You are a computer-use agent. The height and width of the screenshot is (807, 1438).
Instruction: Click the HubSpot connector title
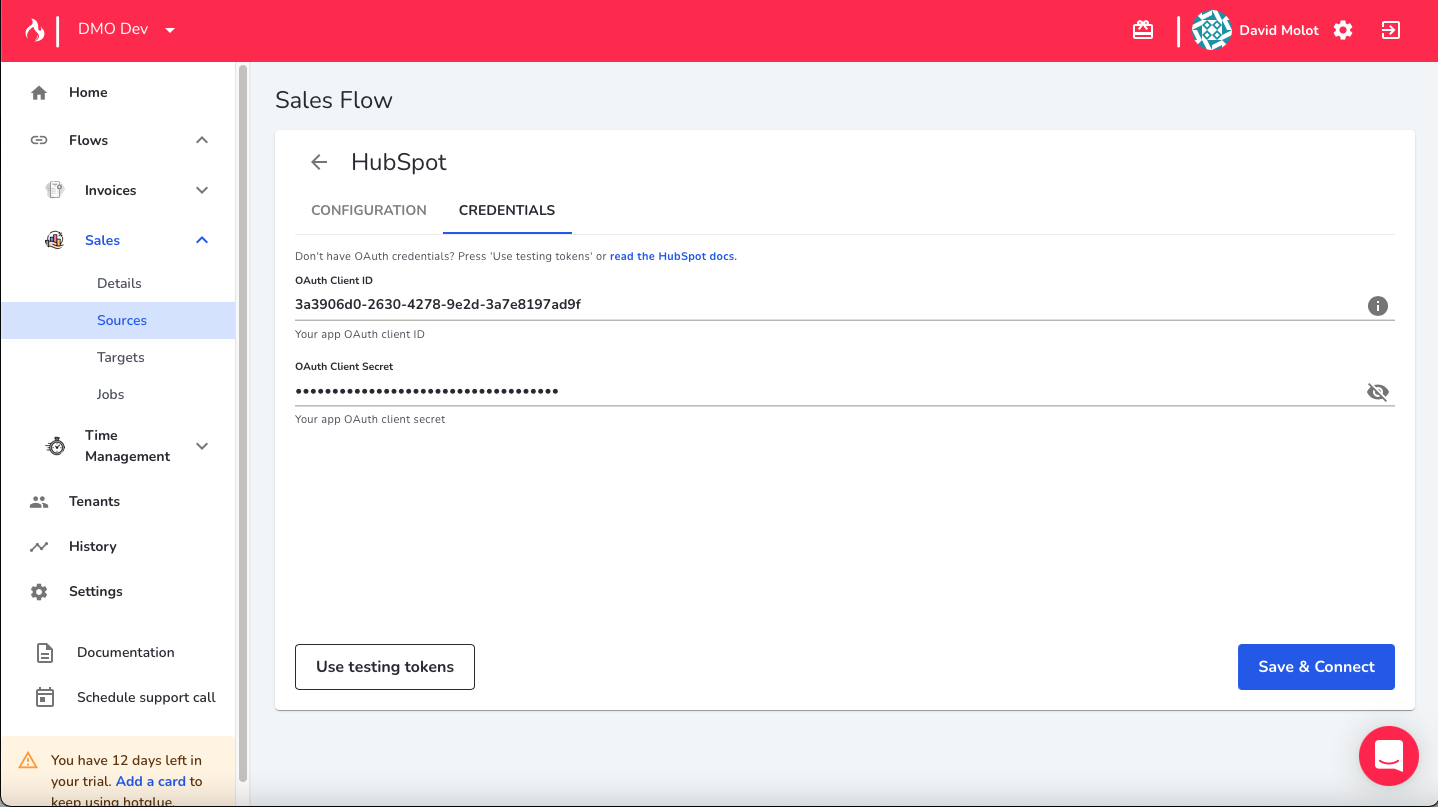coord(399,162)
